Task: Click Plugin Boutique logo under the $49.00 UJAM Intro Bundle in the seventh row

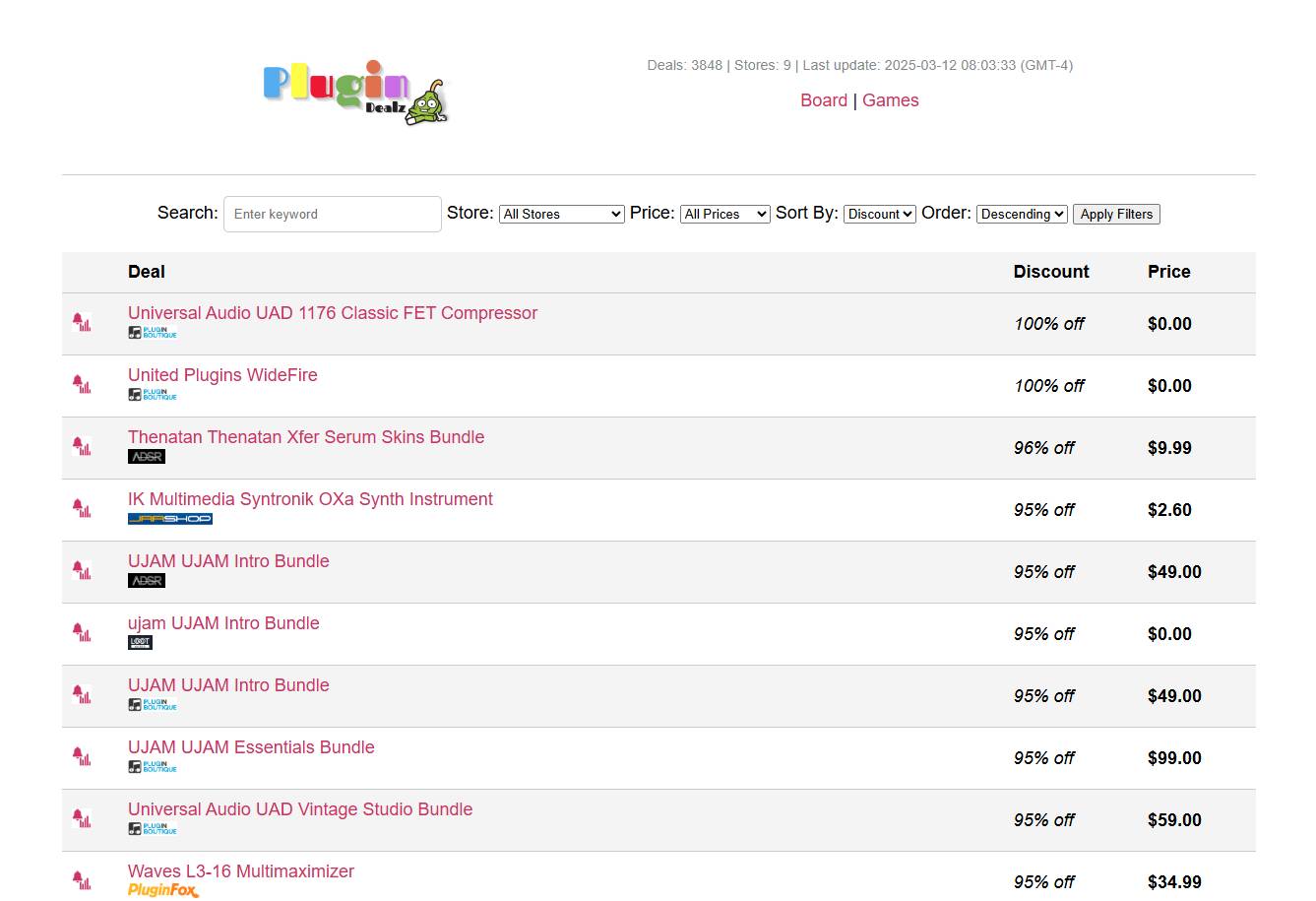Action: 153,705
